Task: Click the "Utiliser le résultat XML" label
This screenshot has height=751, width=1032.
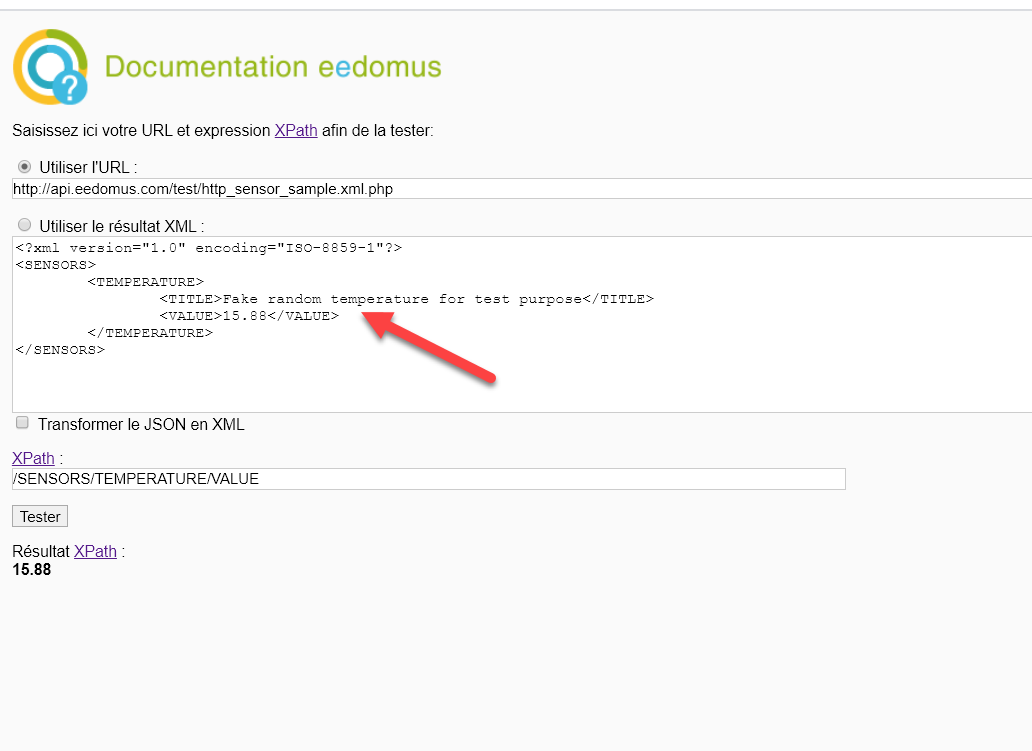Action: pyautogui.click(x=122, y=226)
